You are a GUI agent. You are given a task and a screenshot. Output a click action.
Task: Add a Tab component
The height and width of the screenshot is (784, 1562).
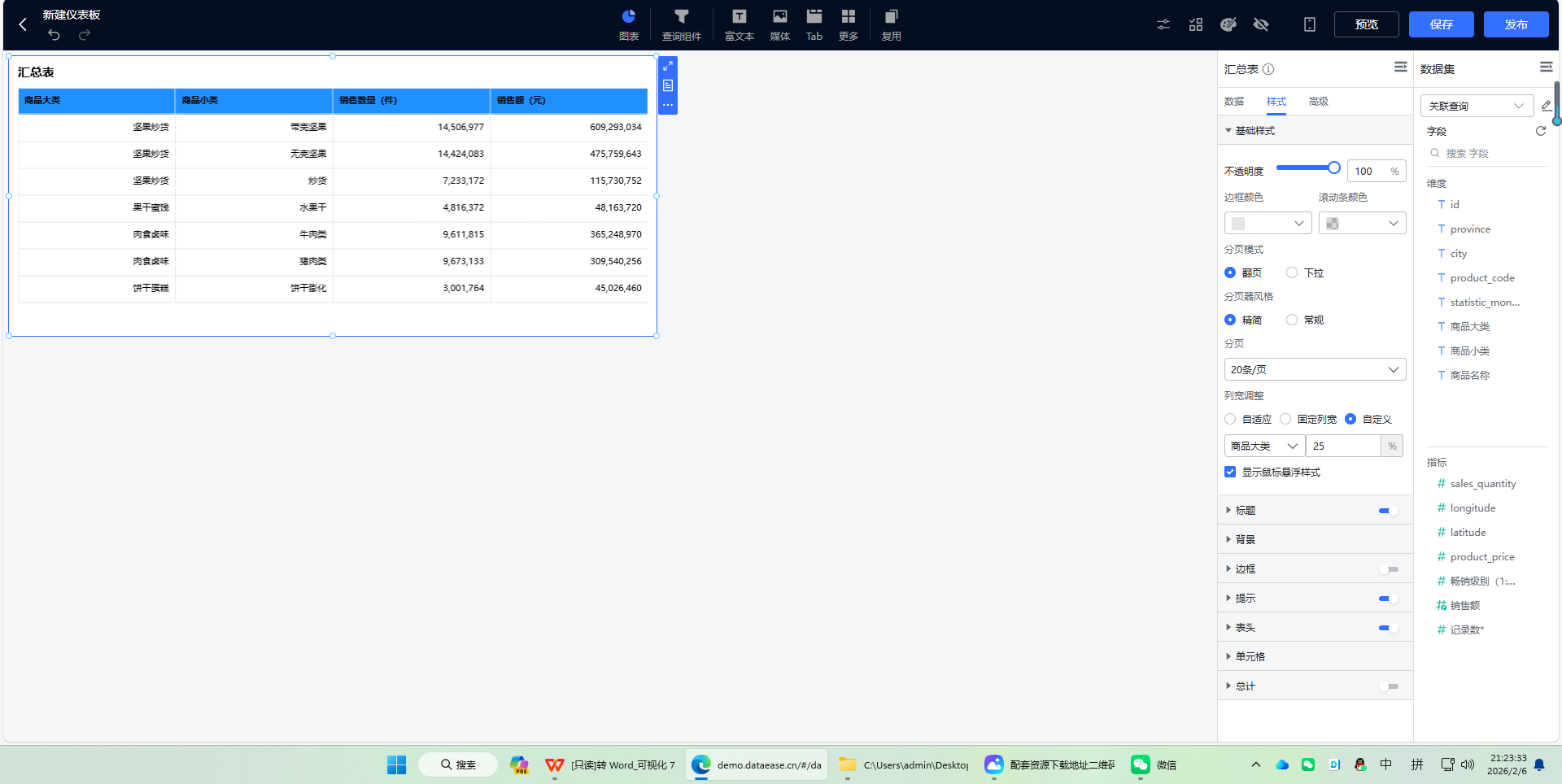point(814,25)
